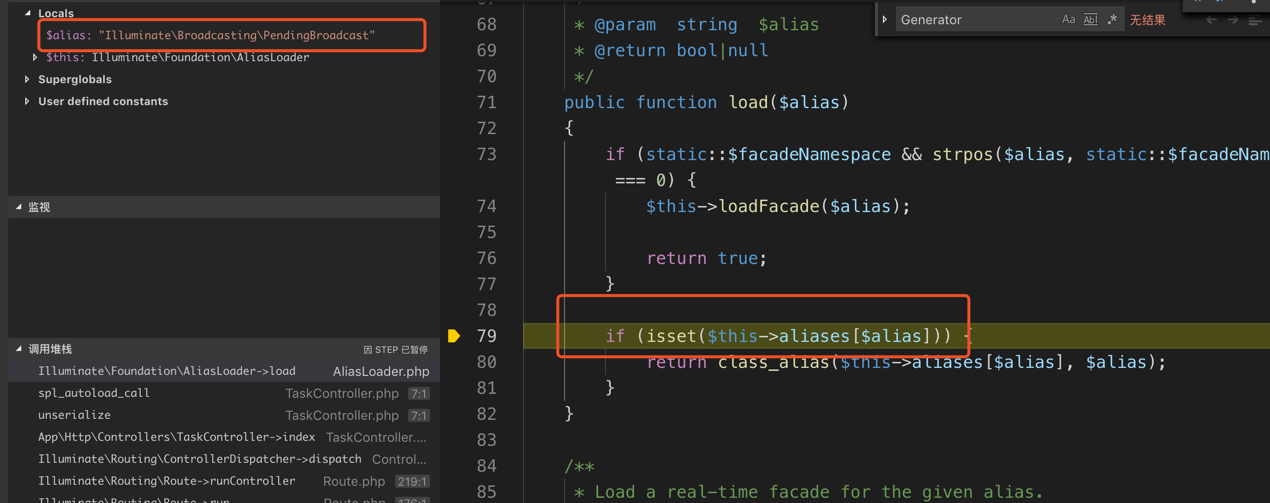
Task: Expand Superglobals section
Action: [28, 79]
